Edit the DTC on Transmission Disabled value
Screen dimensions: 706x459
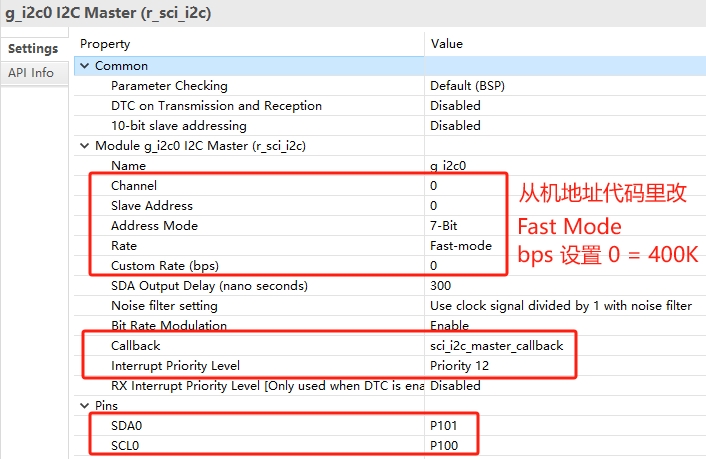[455, 105]
